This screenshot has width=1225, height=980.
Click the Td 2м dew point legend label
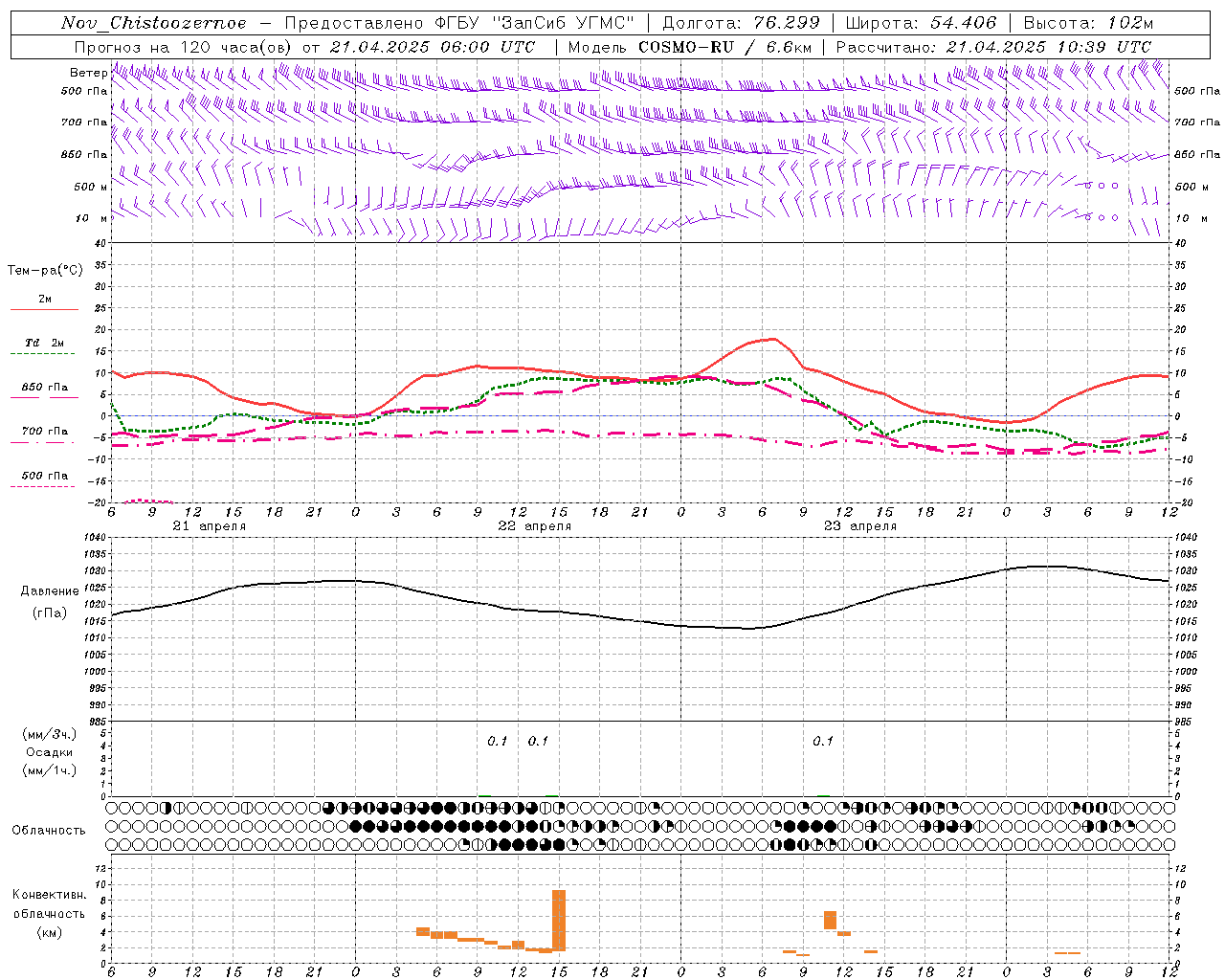click(x=45, y=343)
